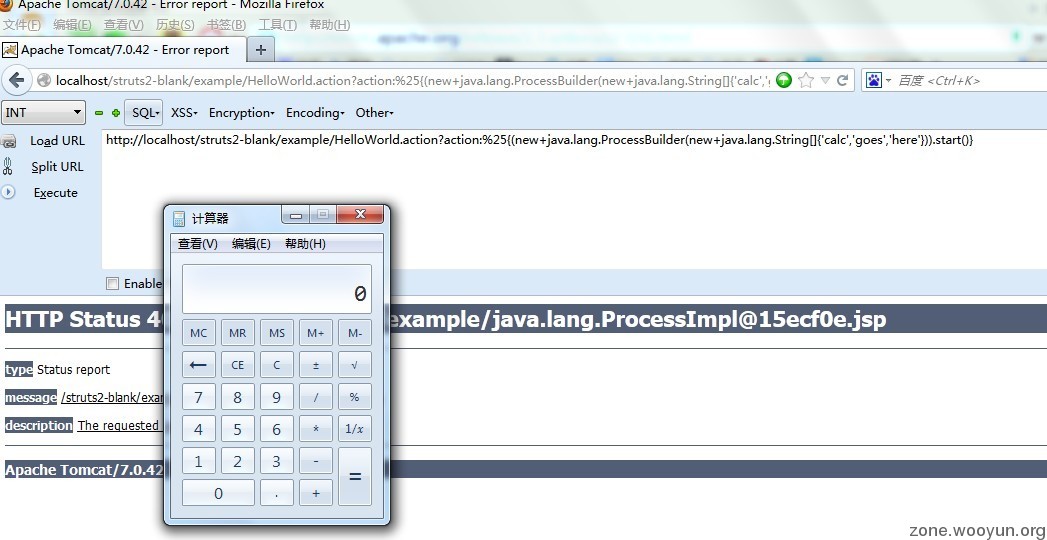1047x540 pixels.
Task: Open calculator 帮助(H) menu
Action: click(305, 244)
